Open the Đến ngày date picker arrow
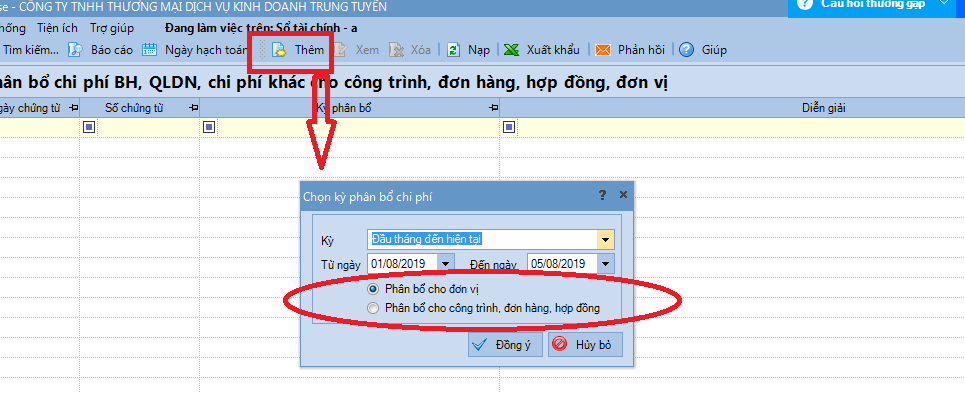965x393 pixels. 606,263
